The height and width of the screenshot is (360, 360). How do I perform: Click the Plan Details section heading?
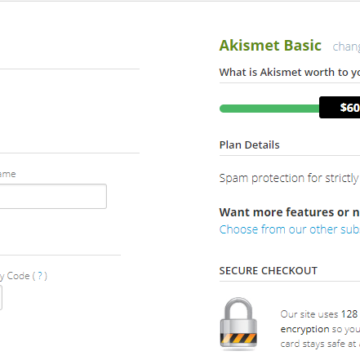pyautogui.click(x=249, y=145)
